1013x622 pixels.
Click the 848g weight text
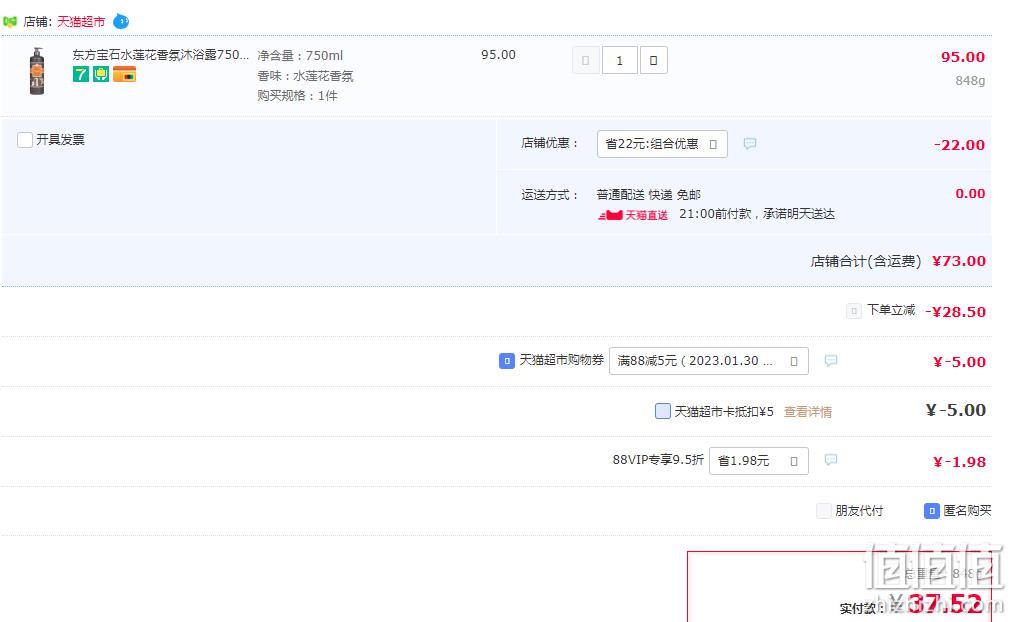coord(970,81)
